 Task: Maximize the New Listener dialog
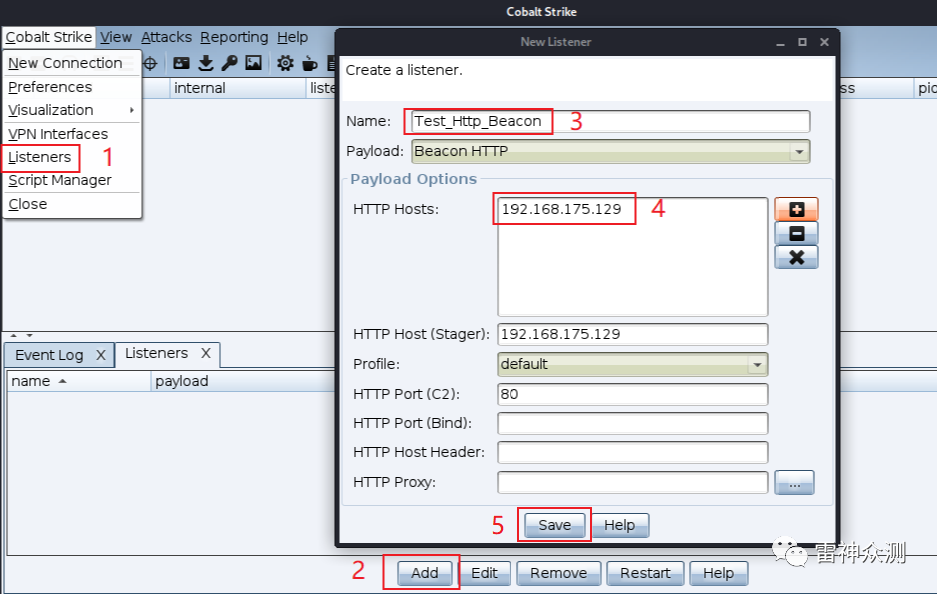[802, 42]
